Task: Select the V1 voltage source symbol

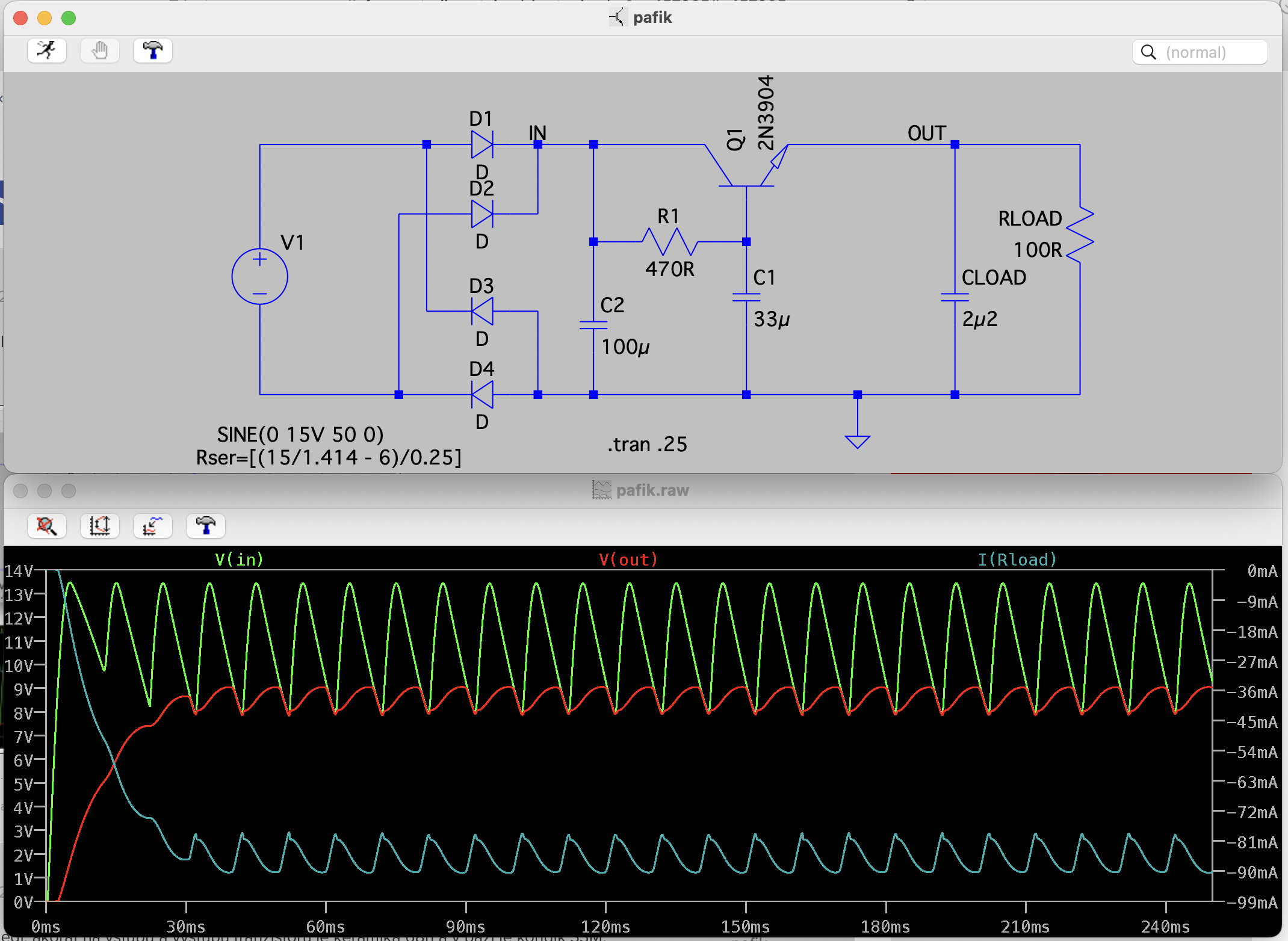Action: click(259, 277)
